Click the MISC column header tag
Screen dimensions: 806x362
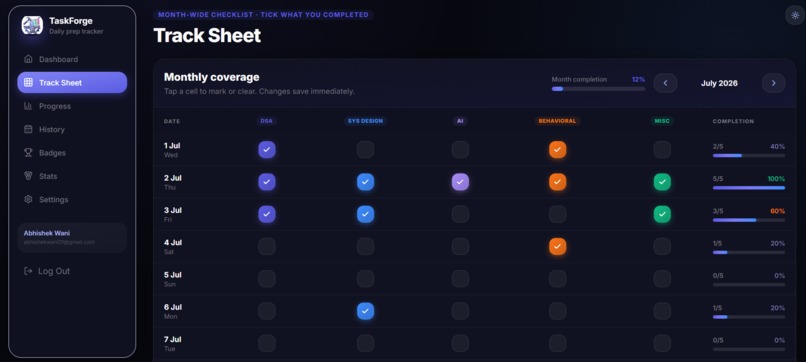point(662,121)
